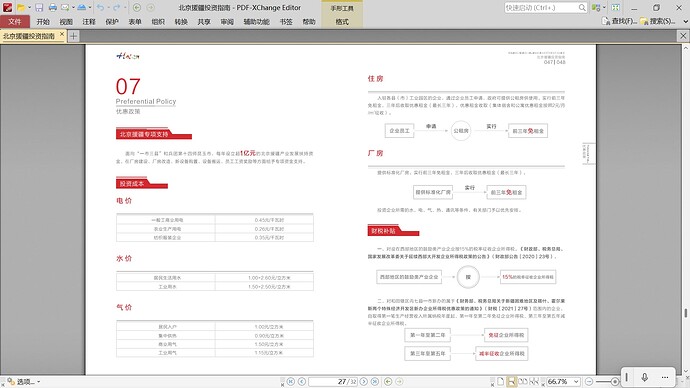Select two pages layout icon
The width and height of the screenshot is (690, 388).
[523, 381]
